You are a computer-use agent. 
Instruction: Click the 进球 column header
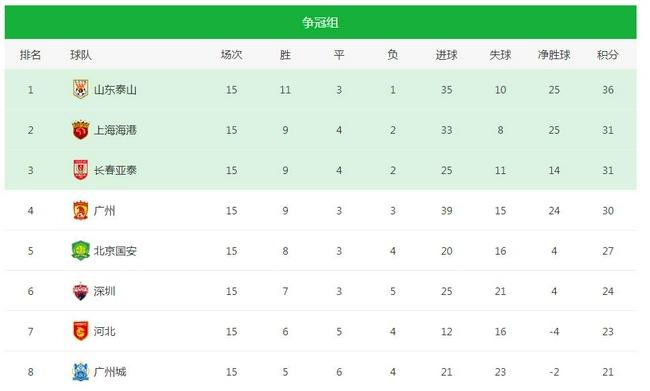446,55
